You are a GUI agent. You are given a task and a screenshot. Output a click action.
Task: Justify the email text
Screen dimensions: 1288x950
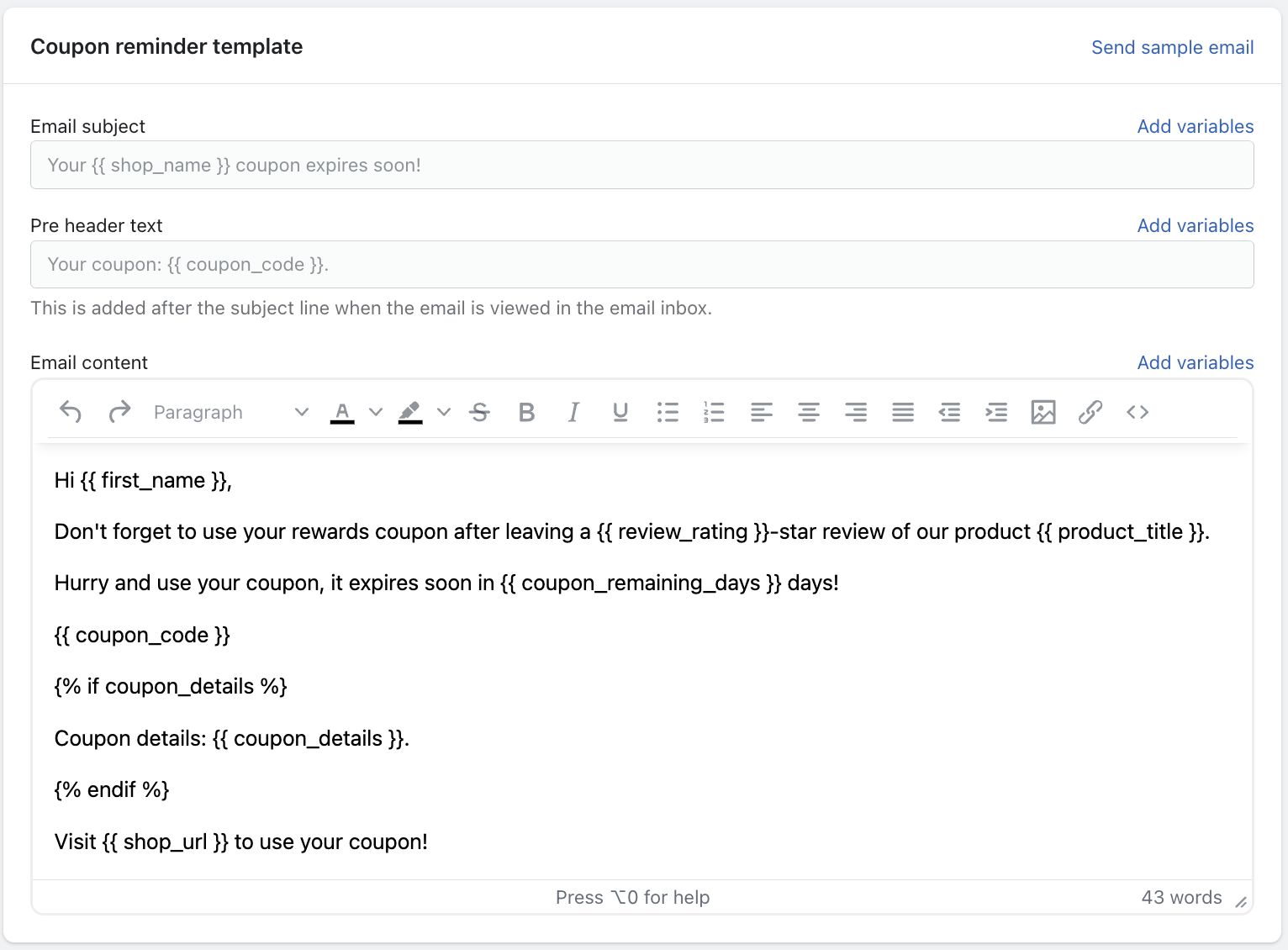pos(903,412)
